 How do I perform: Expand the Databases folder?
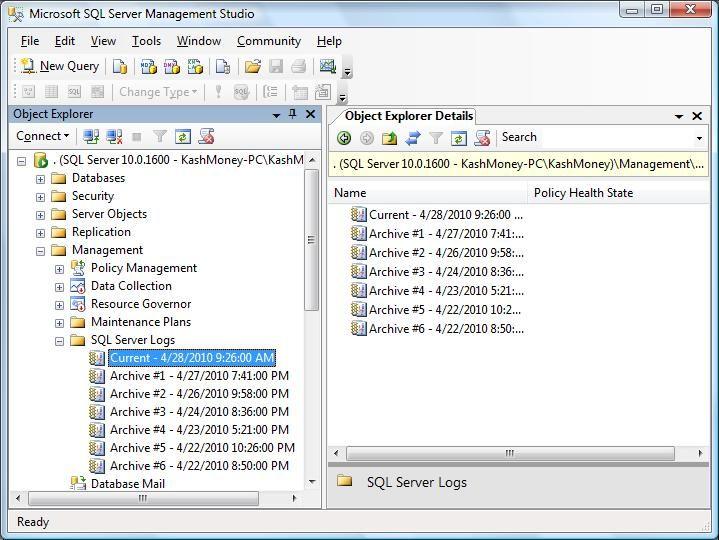(40, 179)
